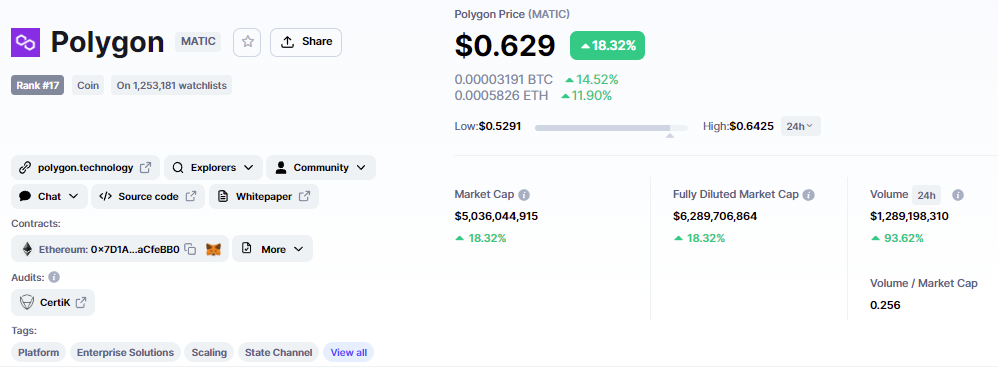998x380 pixels.
Task: Click the CertiK shield icon
Action: tap(27, 302)
